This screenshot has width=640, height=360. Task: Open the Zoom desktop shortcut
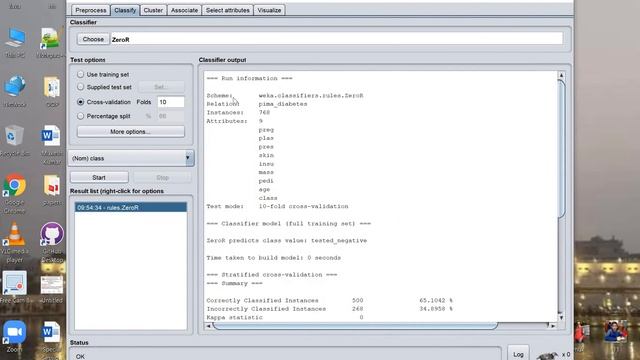click(15, 337)
